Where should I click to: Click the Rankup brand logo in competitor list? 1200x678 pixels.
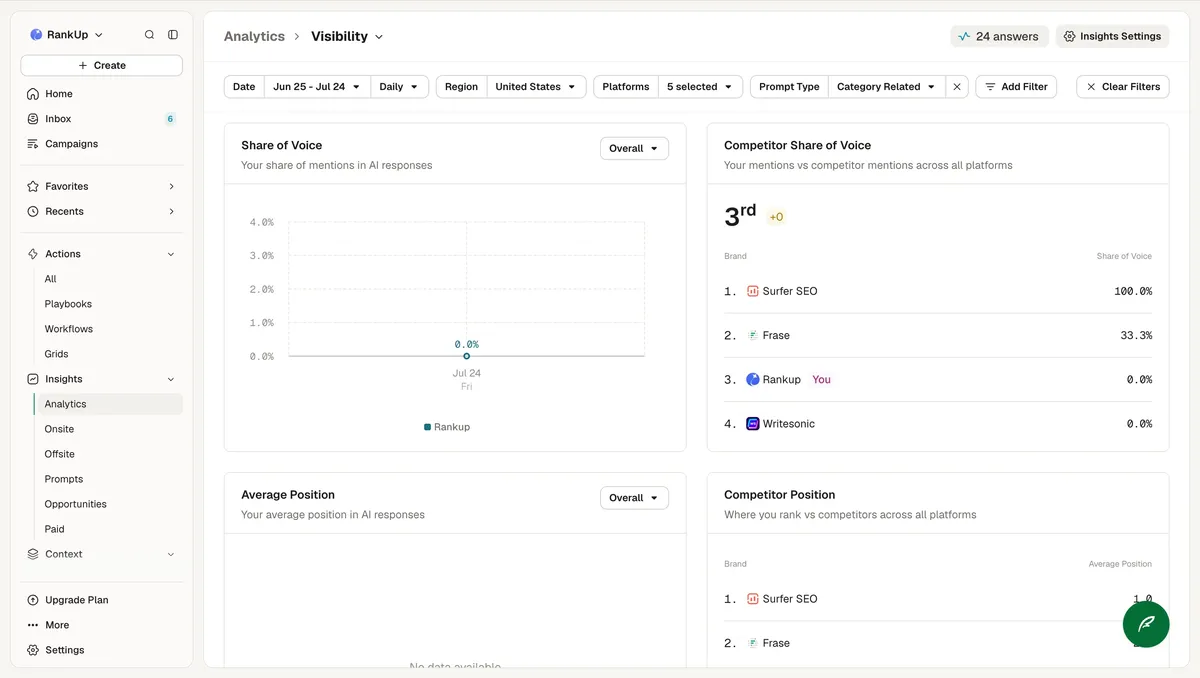[x=753, y=380]
